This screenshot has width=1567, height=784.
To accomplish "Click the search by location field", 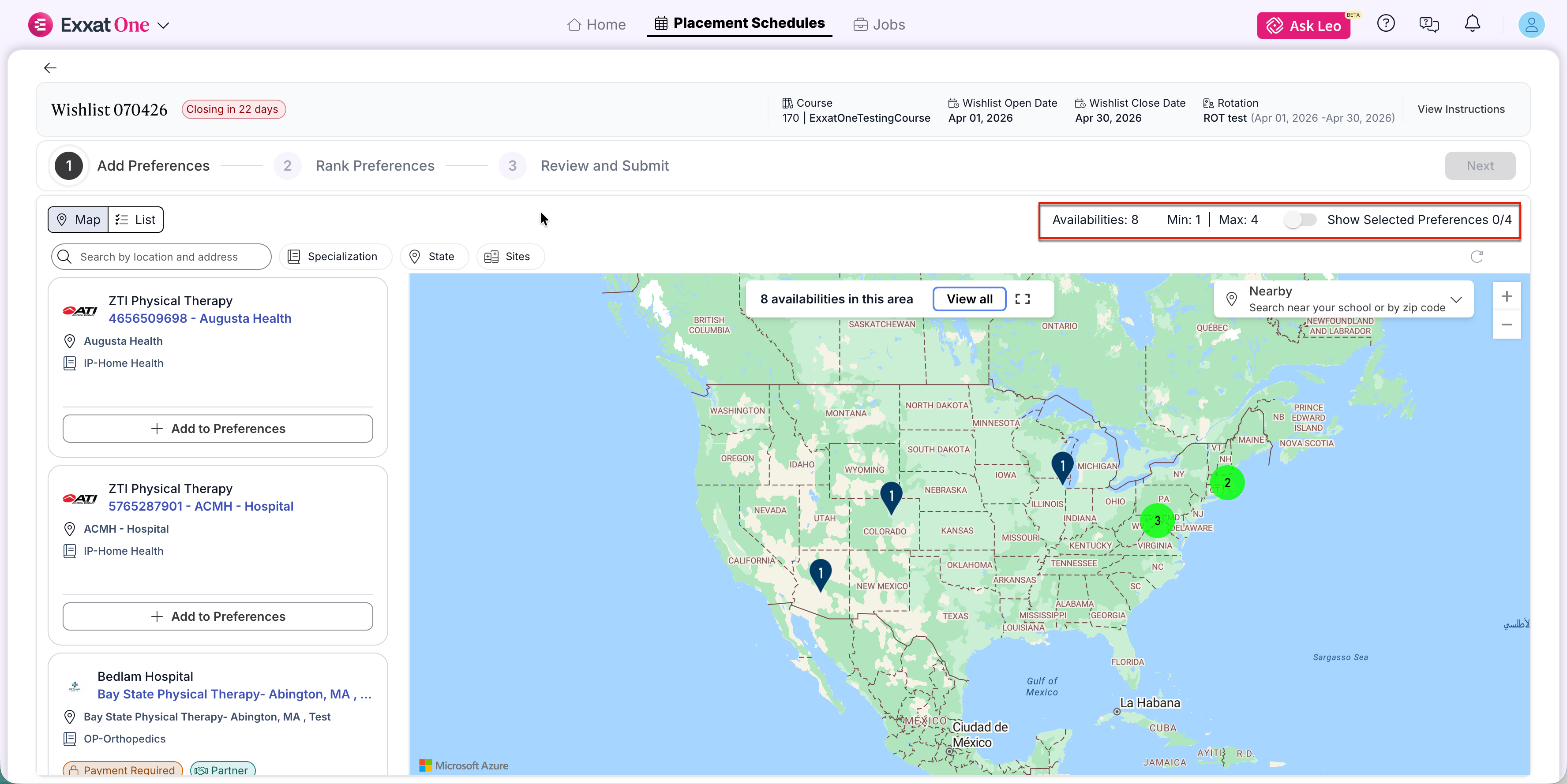I will point(161,257).
